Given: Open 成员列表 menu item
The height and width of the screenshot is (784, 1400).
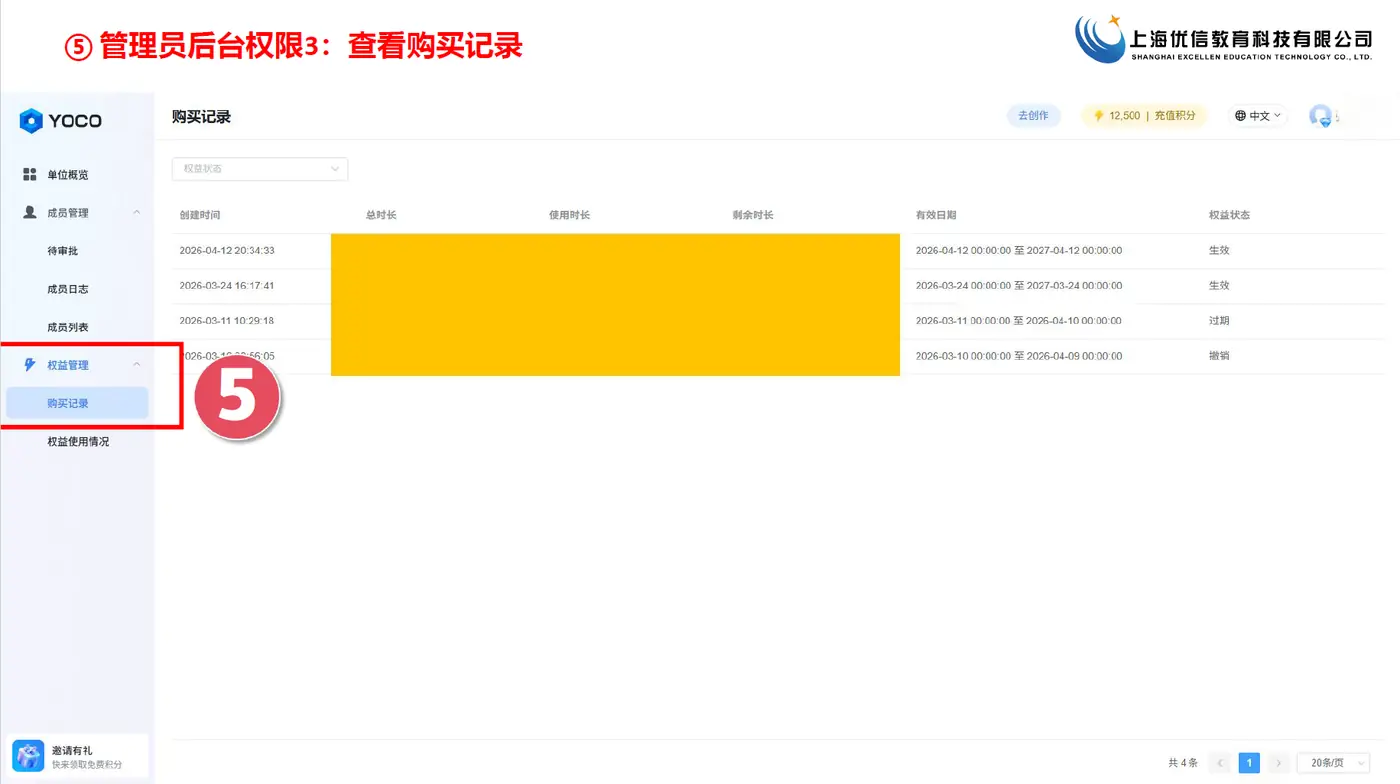Looking at the screenshot, I should [68, 327].
